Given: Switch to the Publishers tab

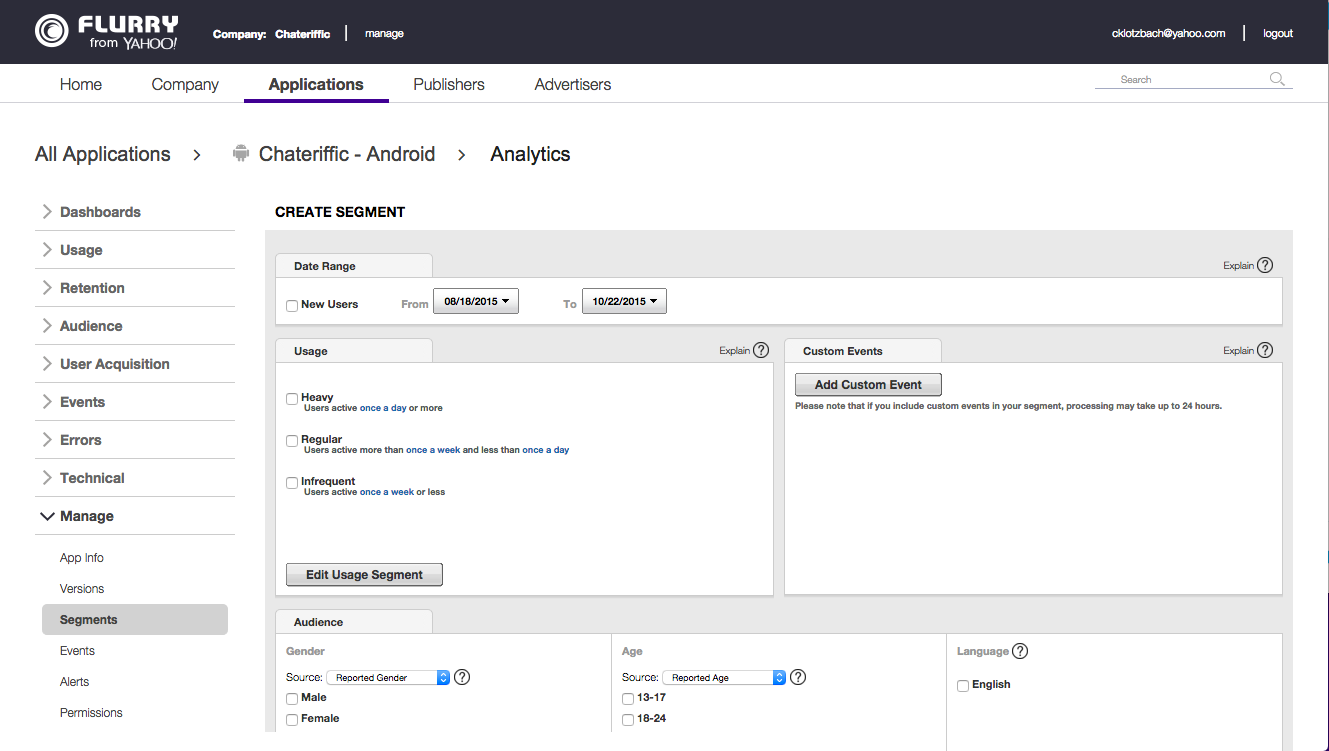Looking at the screenshot, I should [x=449, y=85].
